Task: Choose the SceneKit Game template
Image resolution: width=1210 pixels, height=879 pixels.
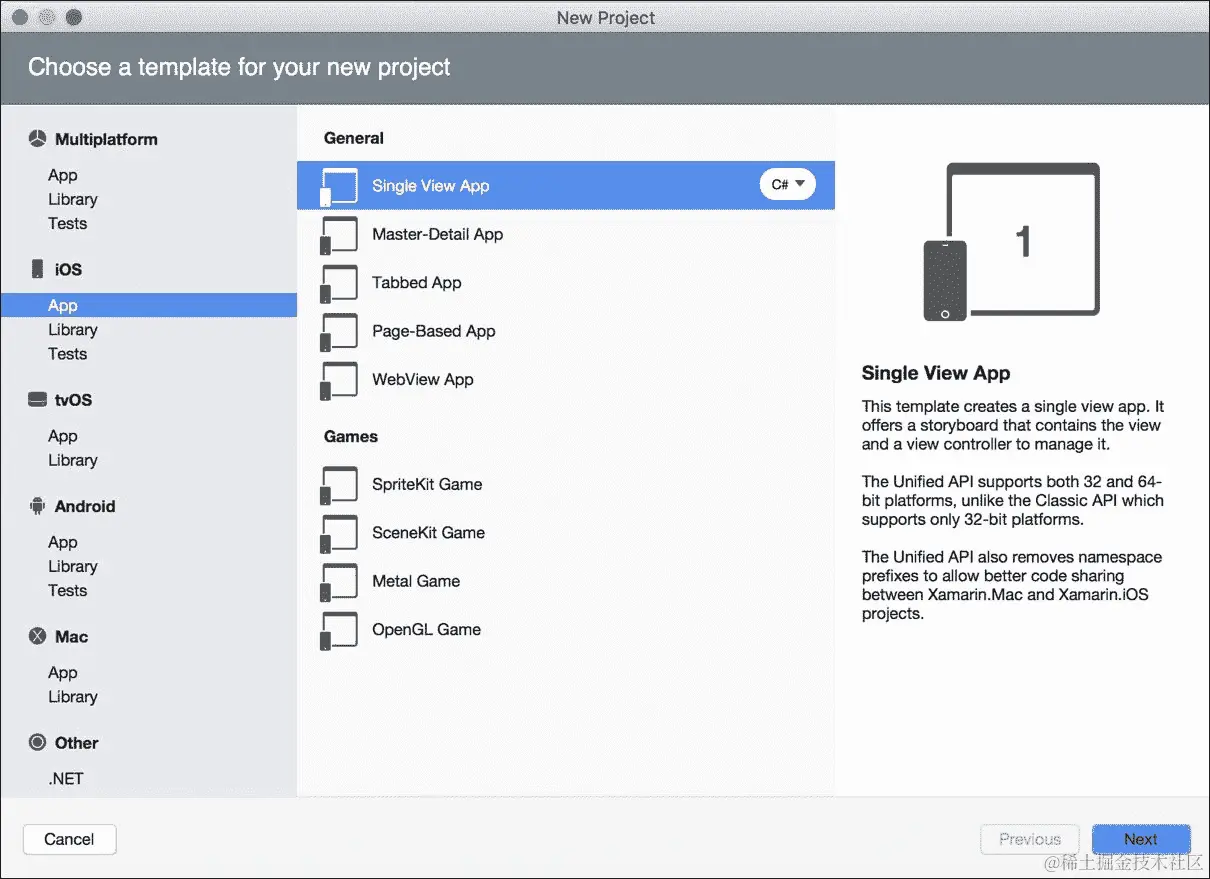Action: tap(566, 532)
